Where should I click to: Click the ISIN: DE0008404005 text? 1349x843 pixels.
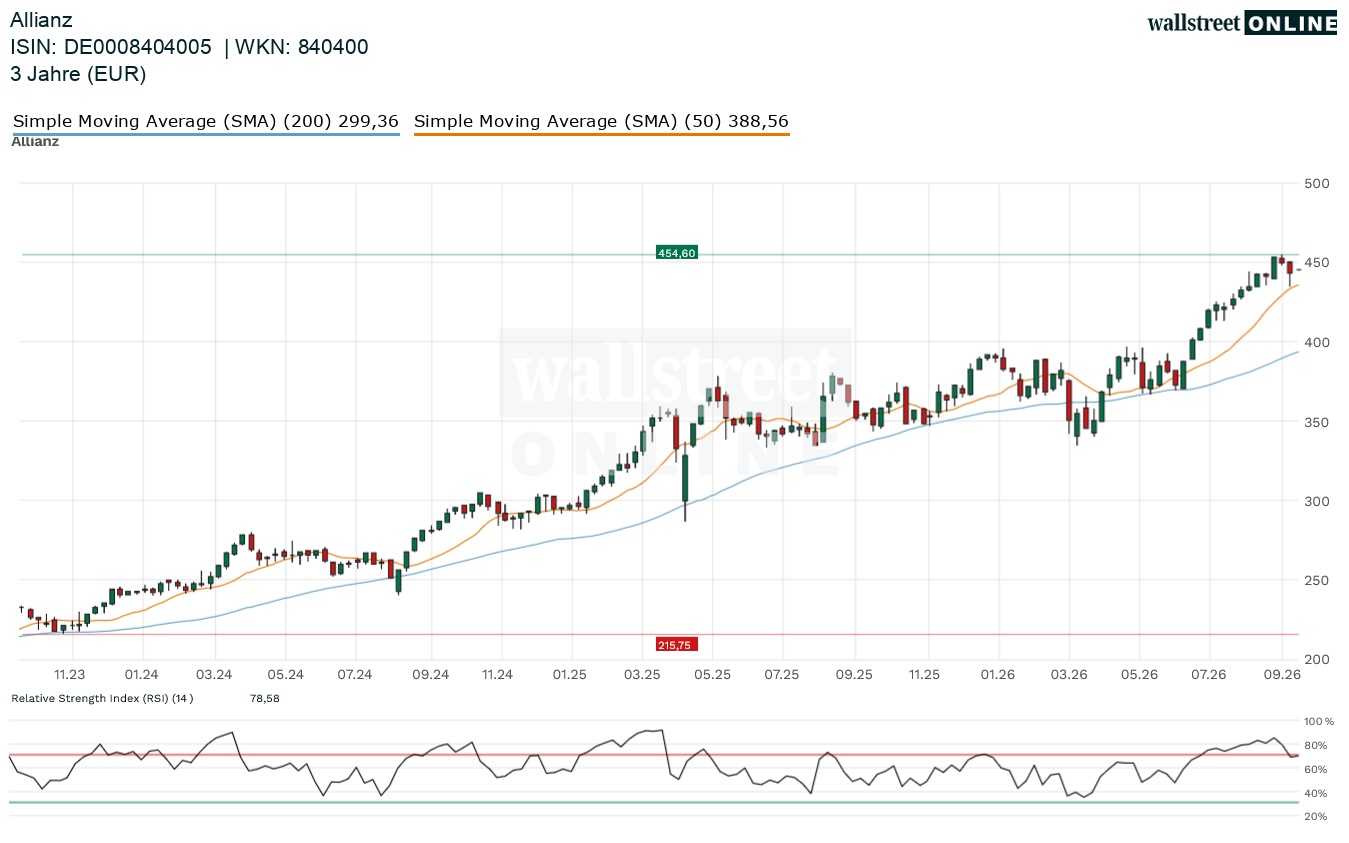click(x=111, y=47)
